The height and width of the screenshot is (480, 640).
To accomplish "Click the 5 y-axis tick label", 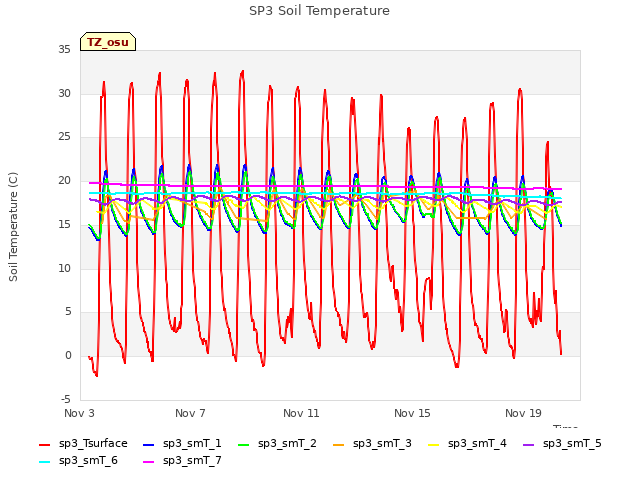I will [68, 312].
